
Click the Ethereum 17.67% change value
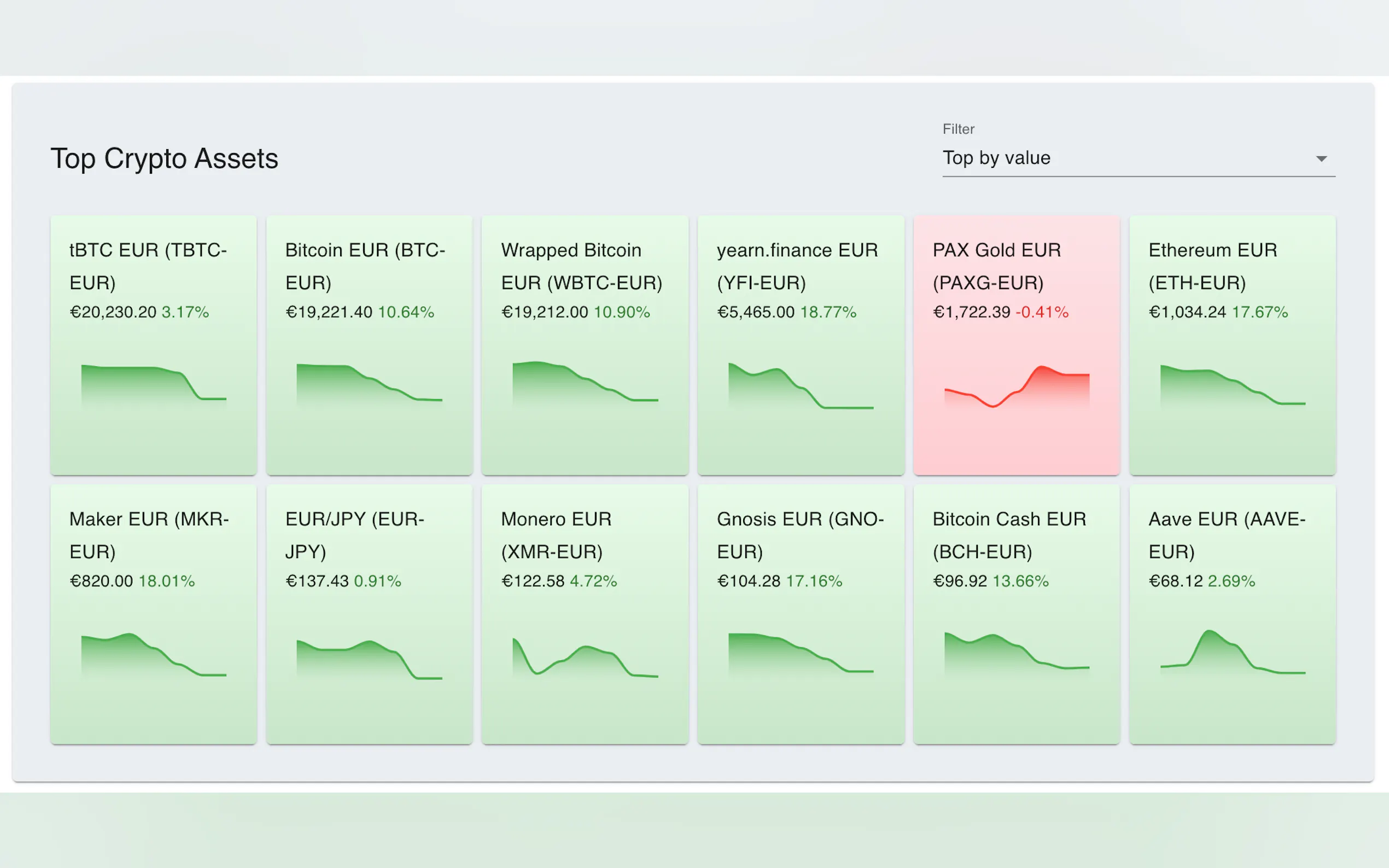(1259, 312)
